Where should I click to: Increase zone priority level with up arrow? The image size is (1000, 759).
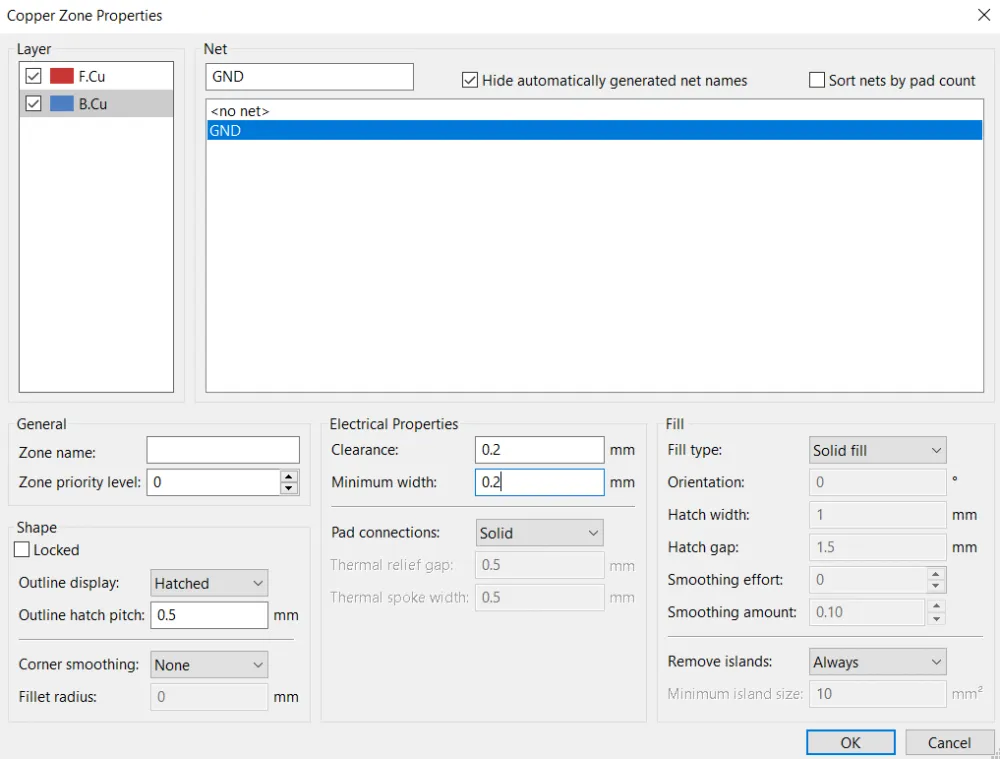coord(289,476)
